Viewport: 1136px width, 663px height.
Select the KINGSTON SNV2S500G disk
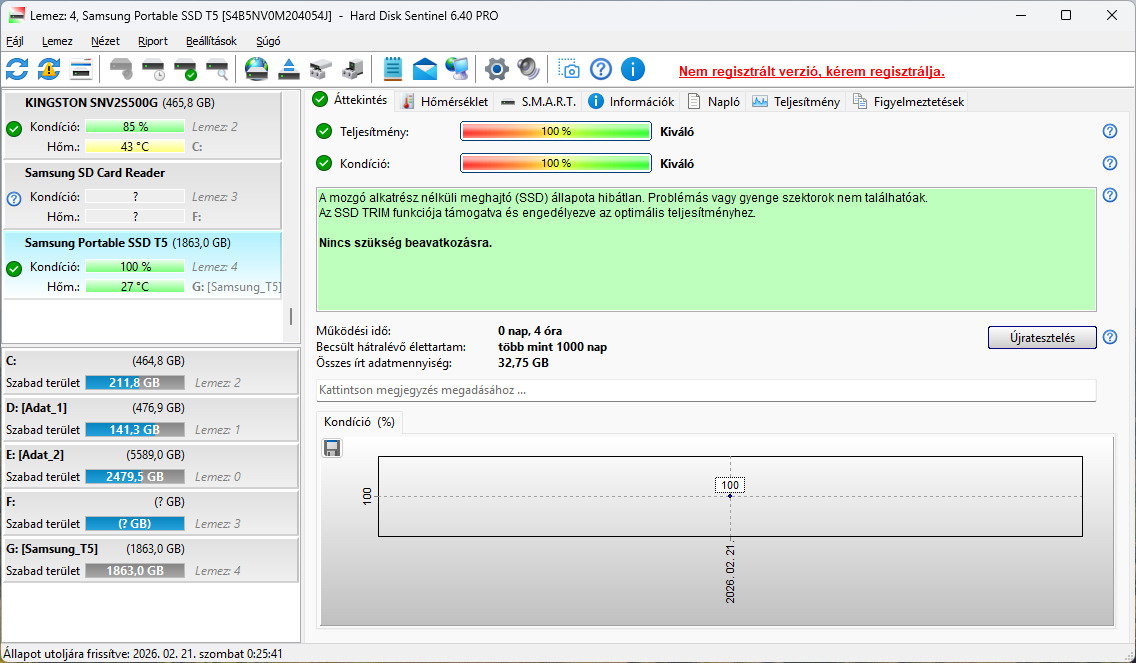(143, 125)
